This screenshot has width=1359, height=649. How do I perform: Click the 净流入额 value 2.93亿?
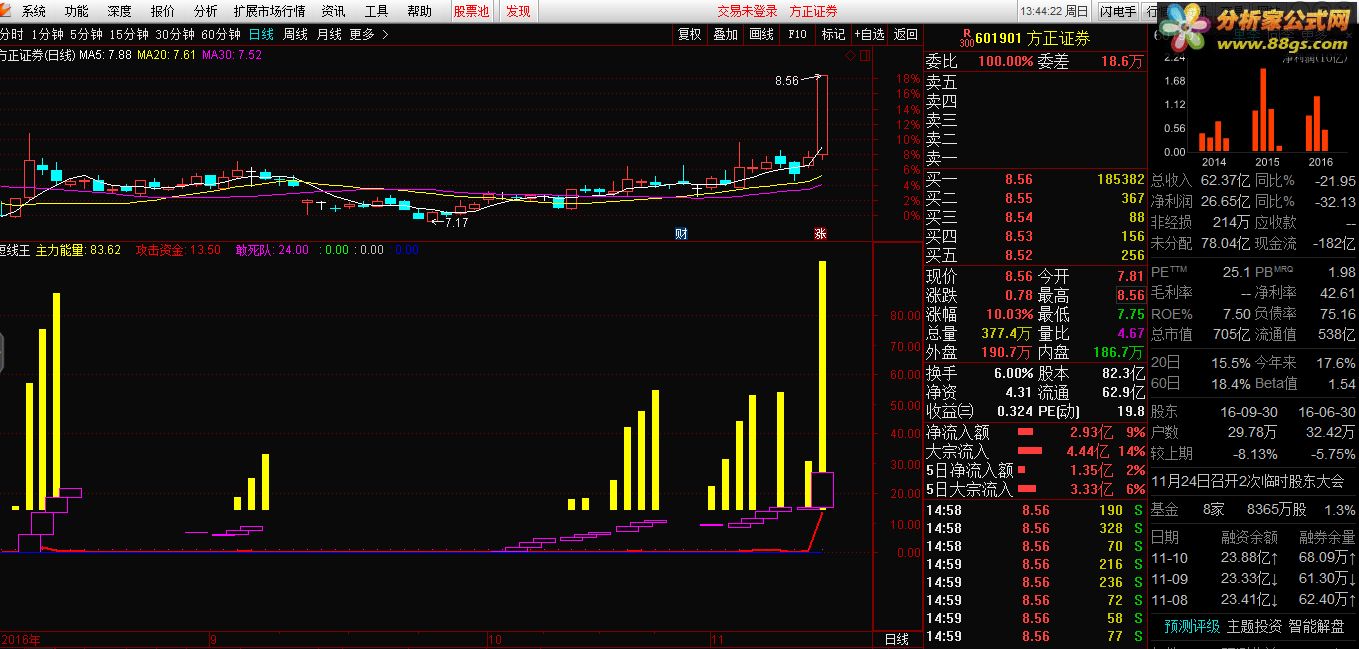click(1091, 433)
